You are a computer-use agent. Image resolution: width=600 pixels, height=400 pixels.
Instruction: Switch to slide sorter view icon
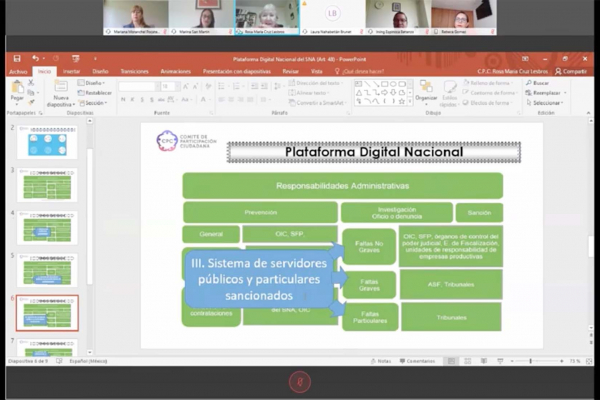(468, 361)
